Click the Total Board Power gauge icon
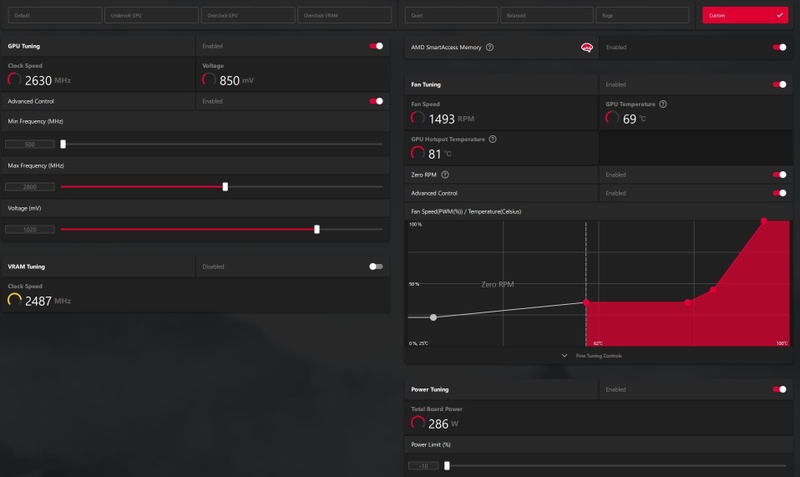800x477 pixels. (x=417, y=423)
